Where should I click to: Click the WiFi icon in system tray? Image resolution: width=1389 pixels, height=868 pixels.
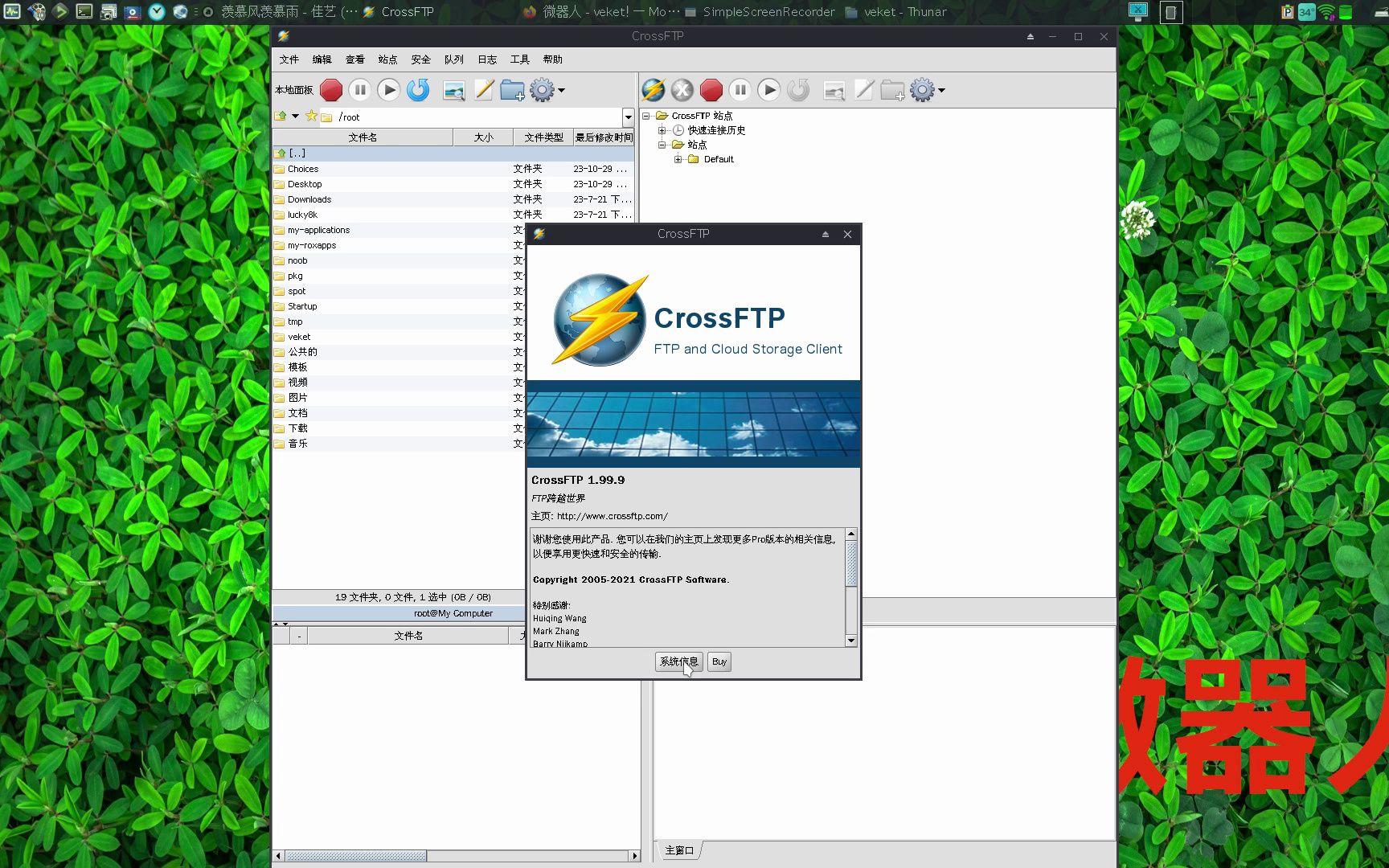click(1326, 12)
